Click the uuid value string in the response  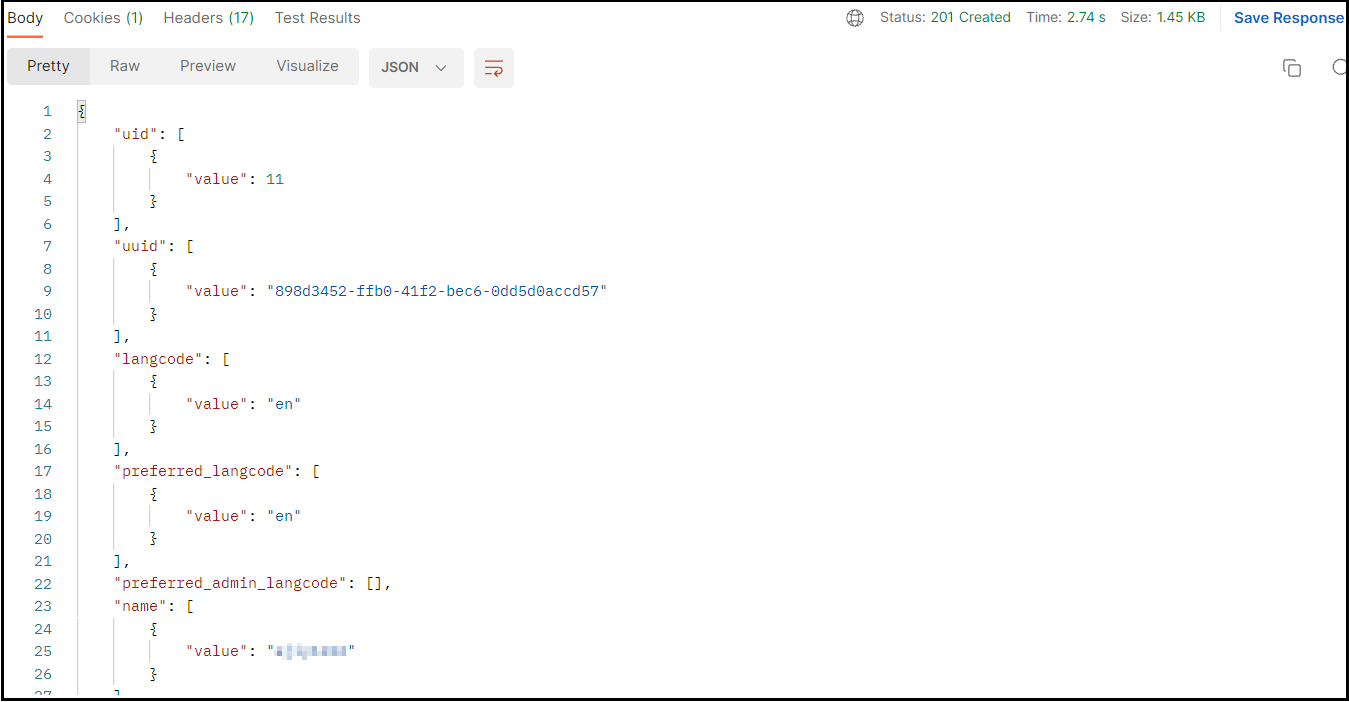tap(437, 291)
